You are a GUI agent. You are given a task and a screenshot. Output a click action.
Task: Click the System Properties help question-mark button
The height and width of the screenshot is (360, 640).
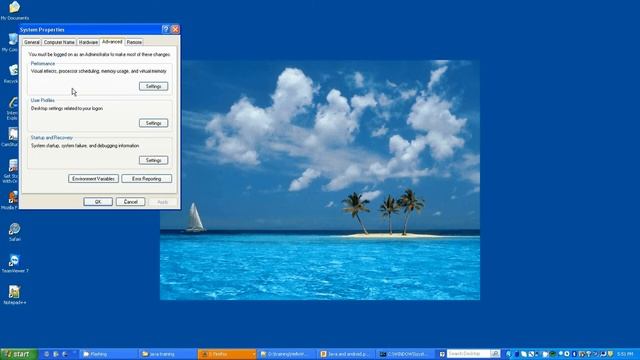(165, 29)
